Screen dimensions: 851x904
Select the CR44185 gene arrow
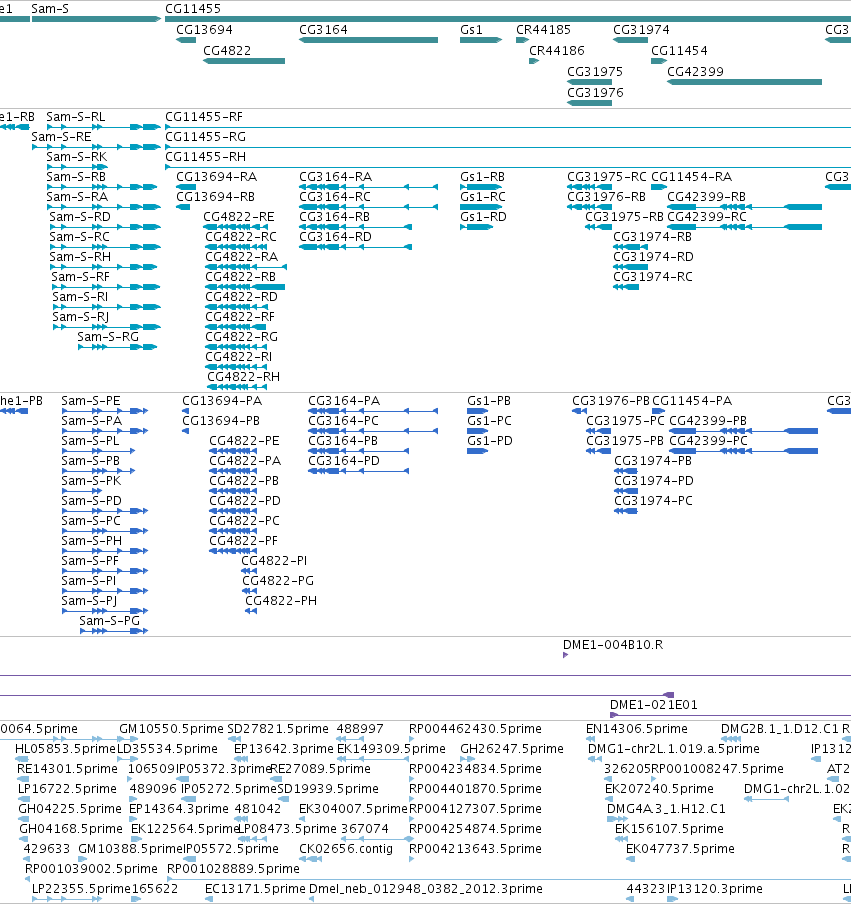point(522,40)
